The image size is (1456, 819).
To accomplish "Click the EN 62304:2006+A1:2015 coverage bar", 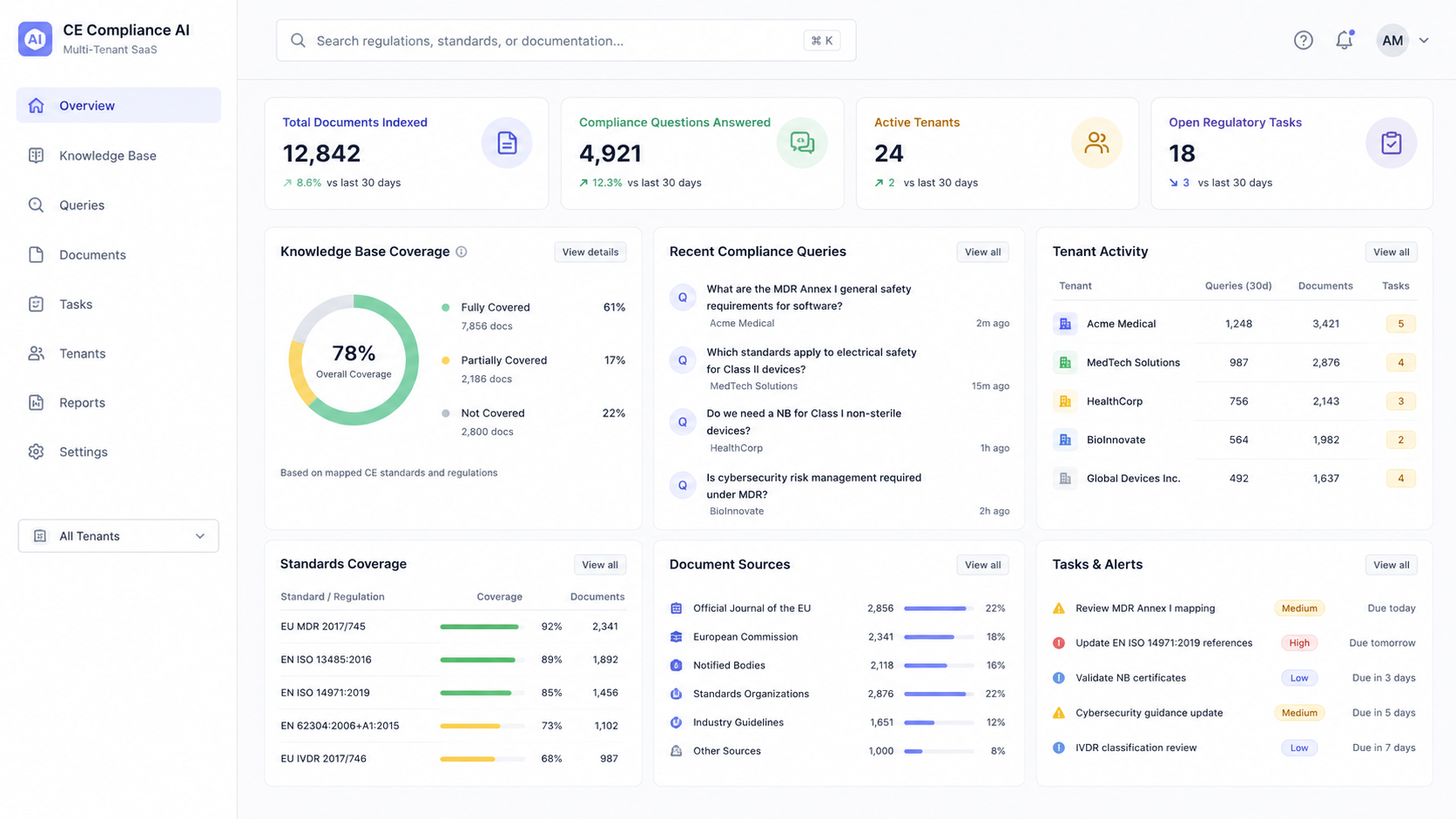I will (482, 726).
